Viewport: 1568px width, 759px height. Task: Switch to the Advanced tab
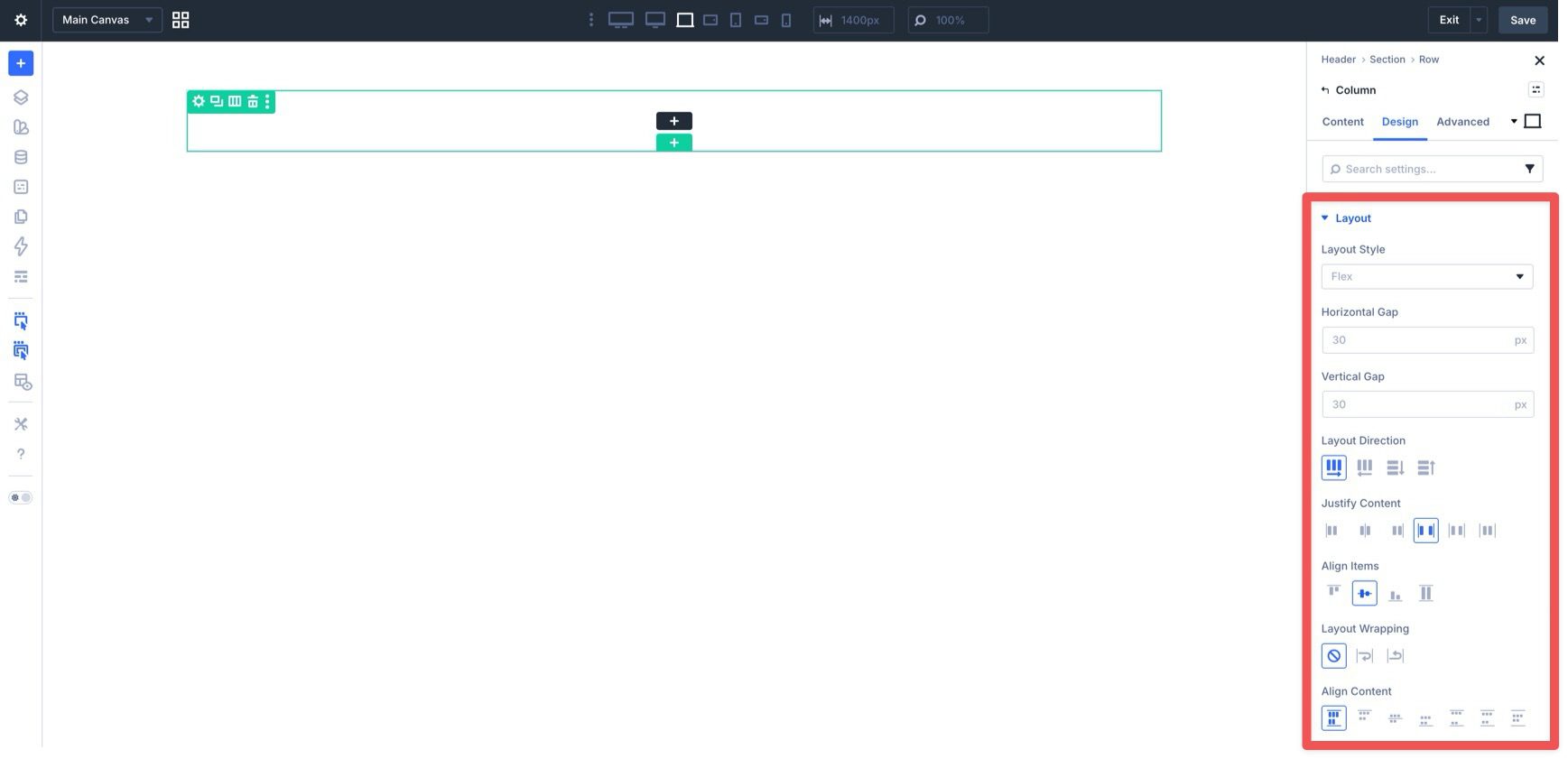(x=1462, y=122)
